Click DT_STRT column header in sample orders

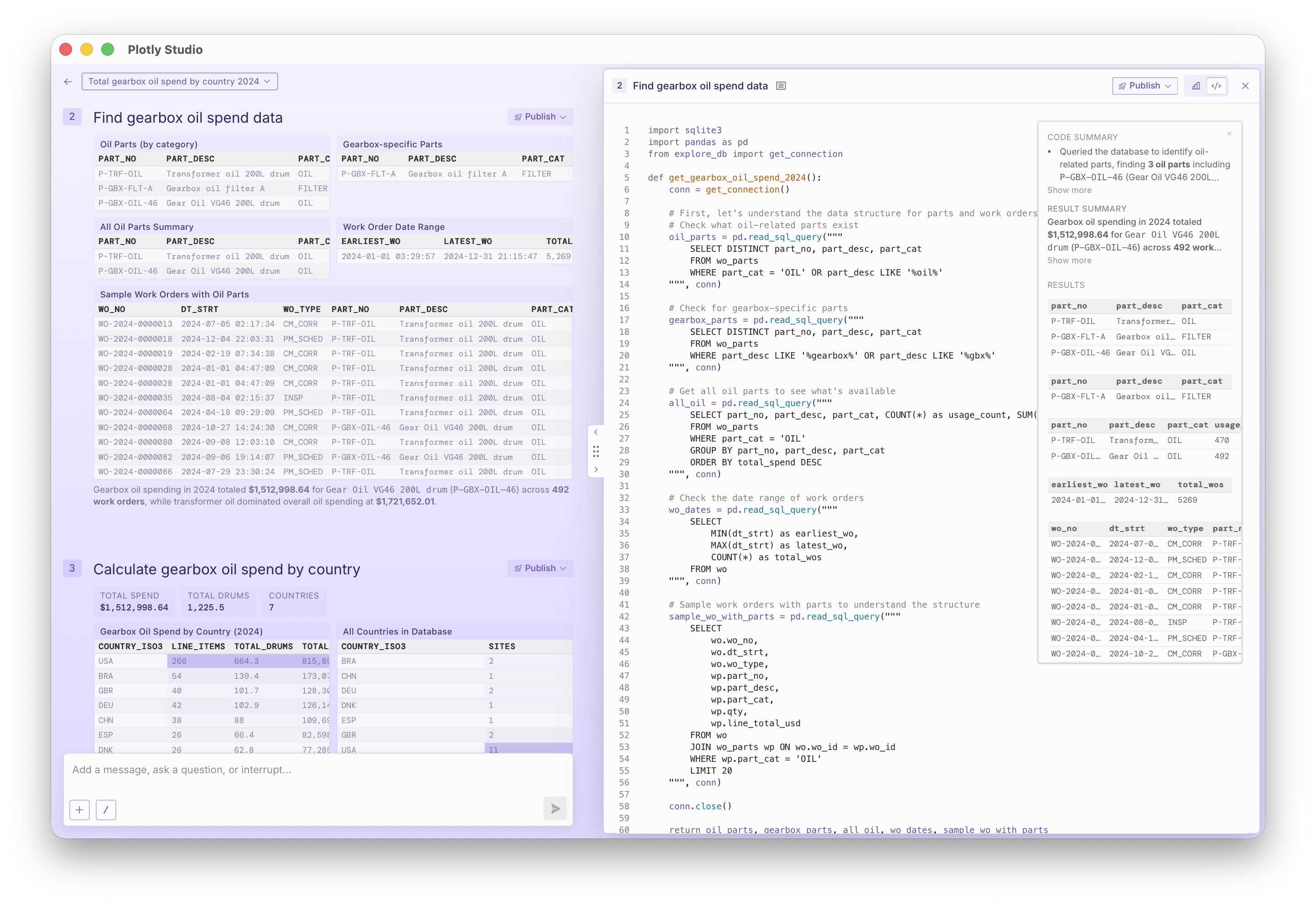pos(200,309)
